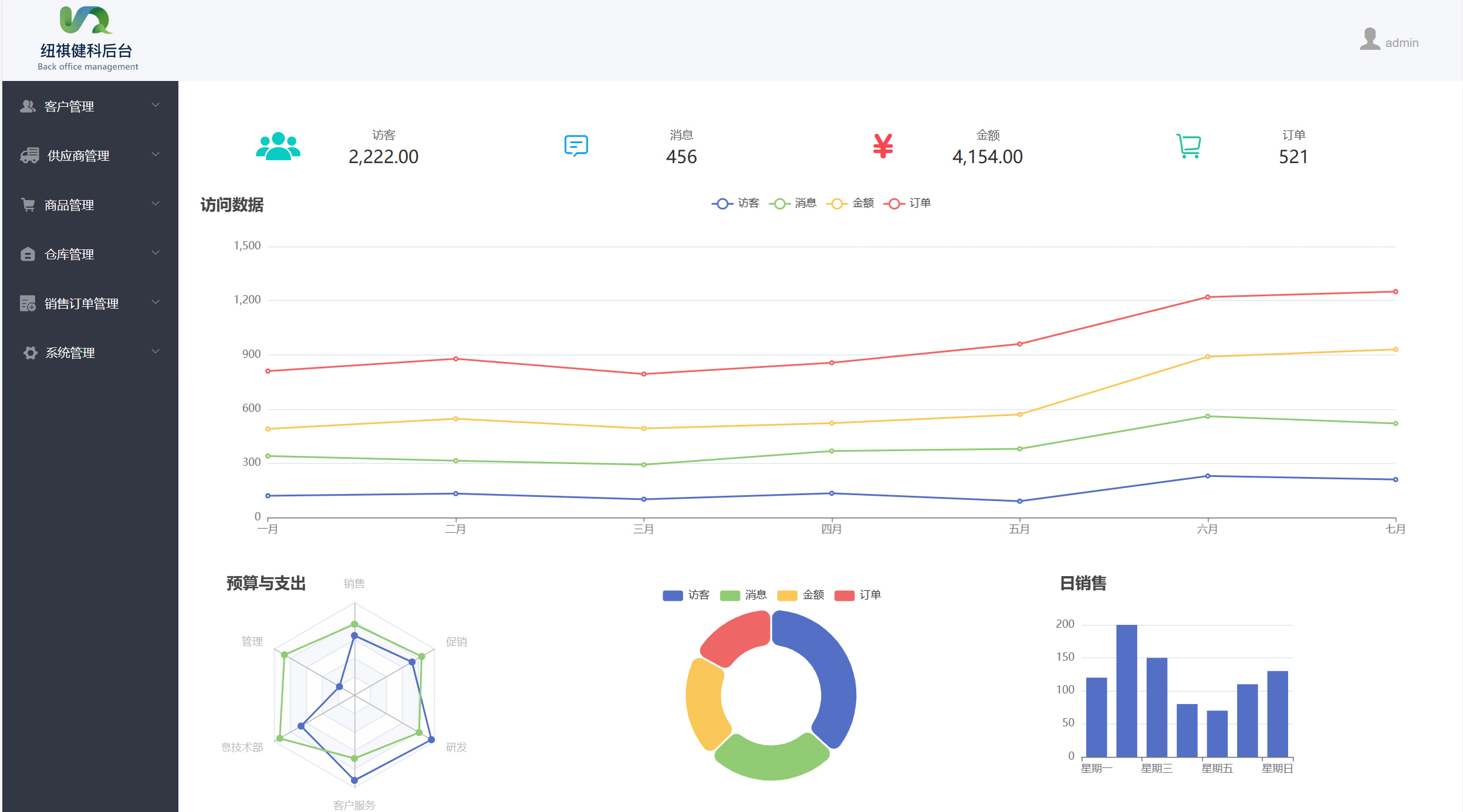Click the amount value 4,154.00
This screenshot has width=1463, height=812.
tap(988, 157)
